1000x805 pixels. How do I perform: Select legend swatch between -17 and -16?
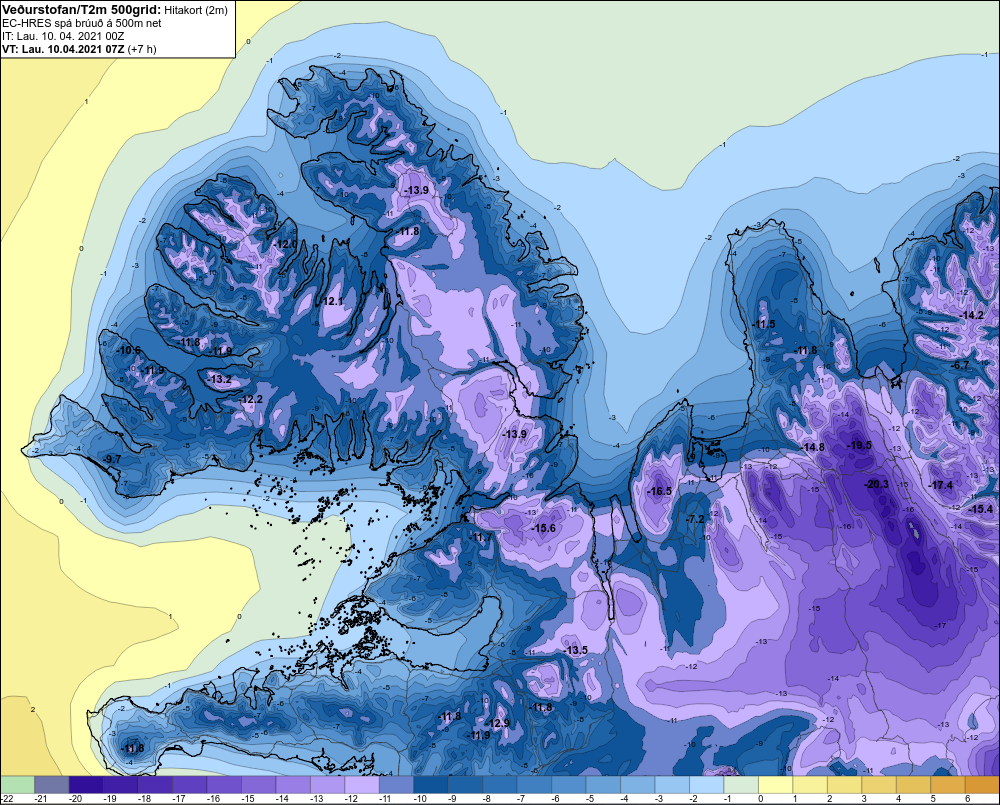point(189,785)
